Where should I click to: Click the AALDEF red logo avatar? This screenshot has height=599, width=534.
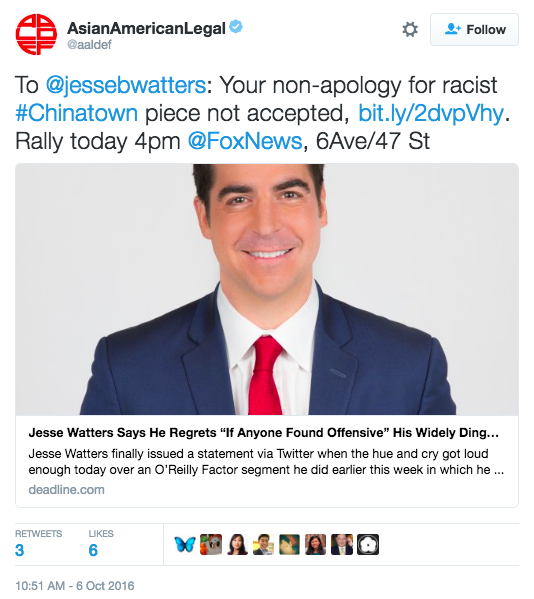36,34
